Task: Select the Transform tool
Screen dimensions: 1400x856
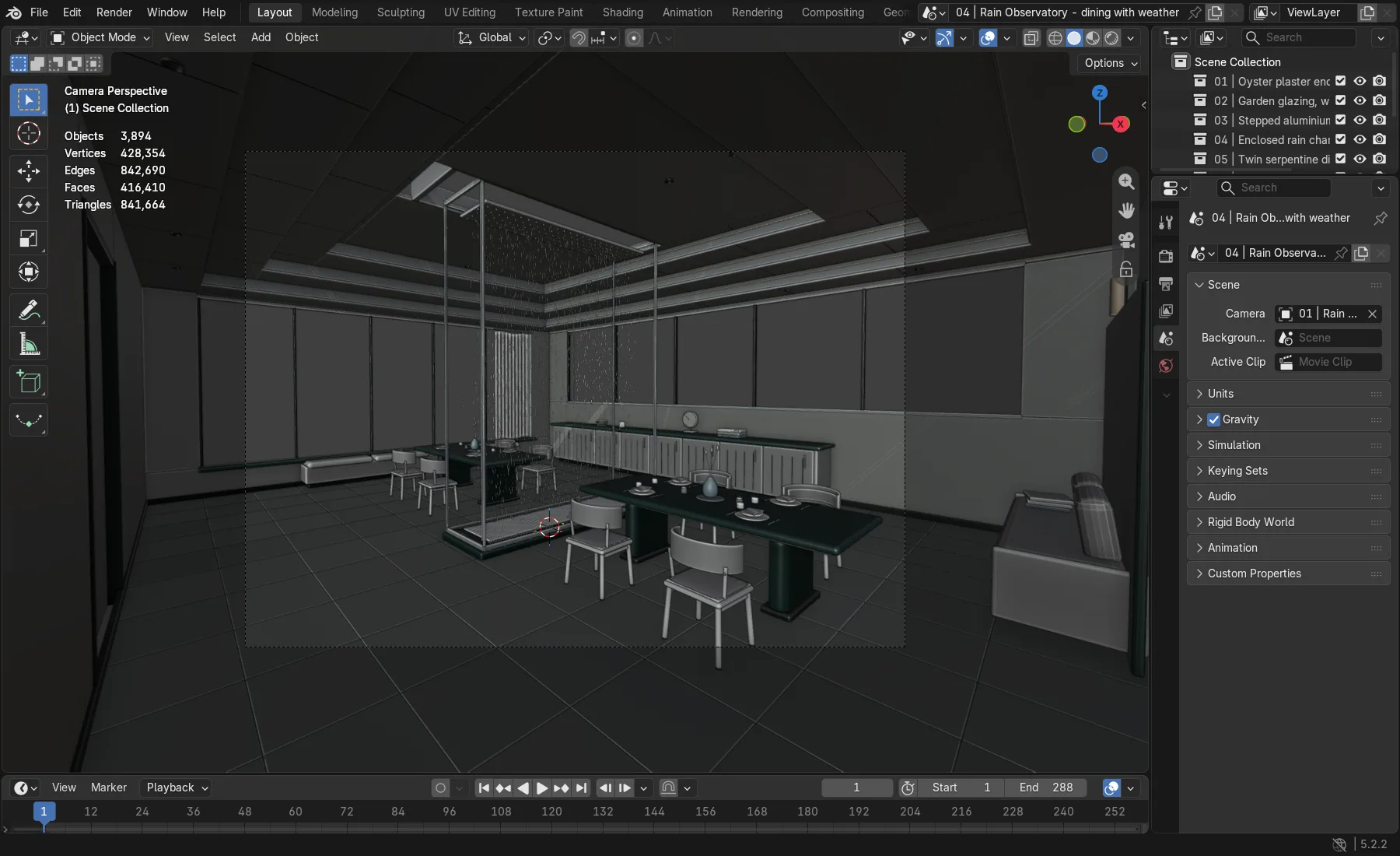Action: (29, 272)
